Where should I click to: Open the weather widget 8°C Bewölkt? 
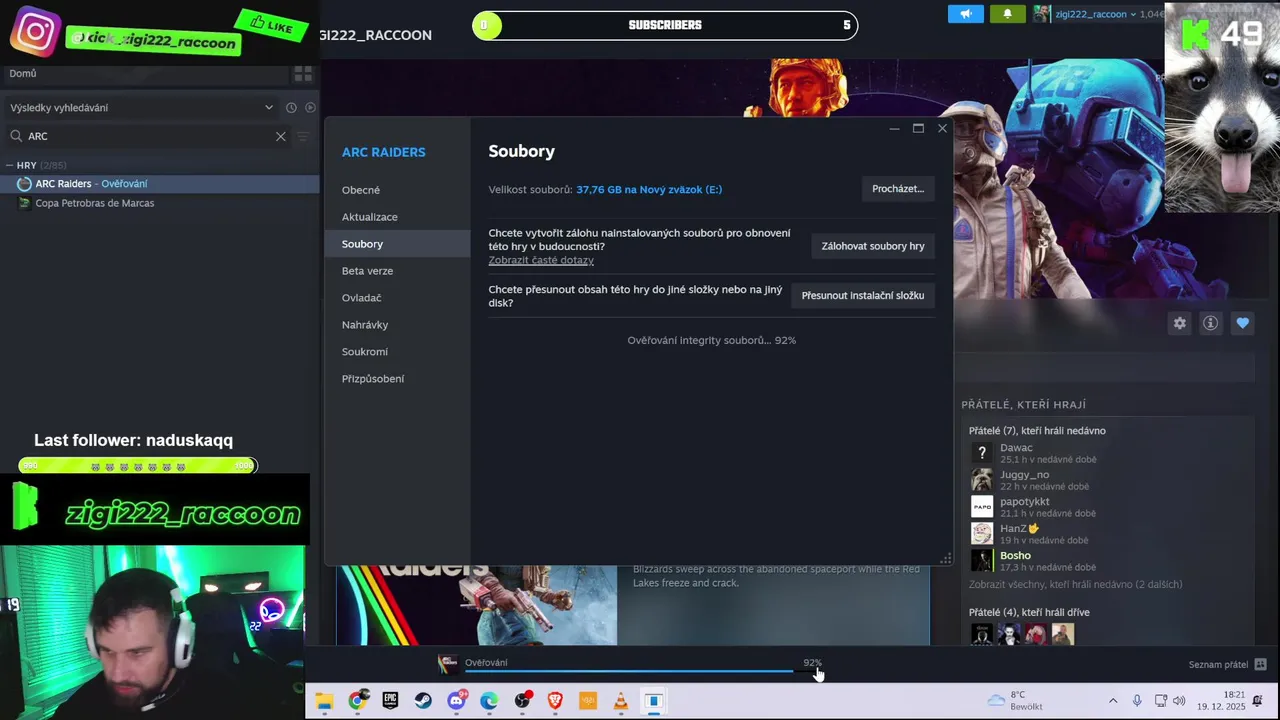[x=1014, y=701]
